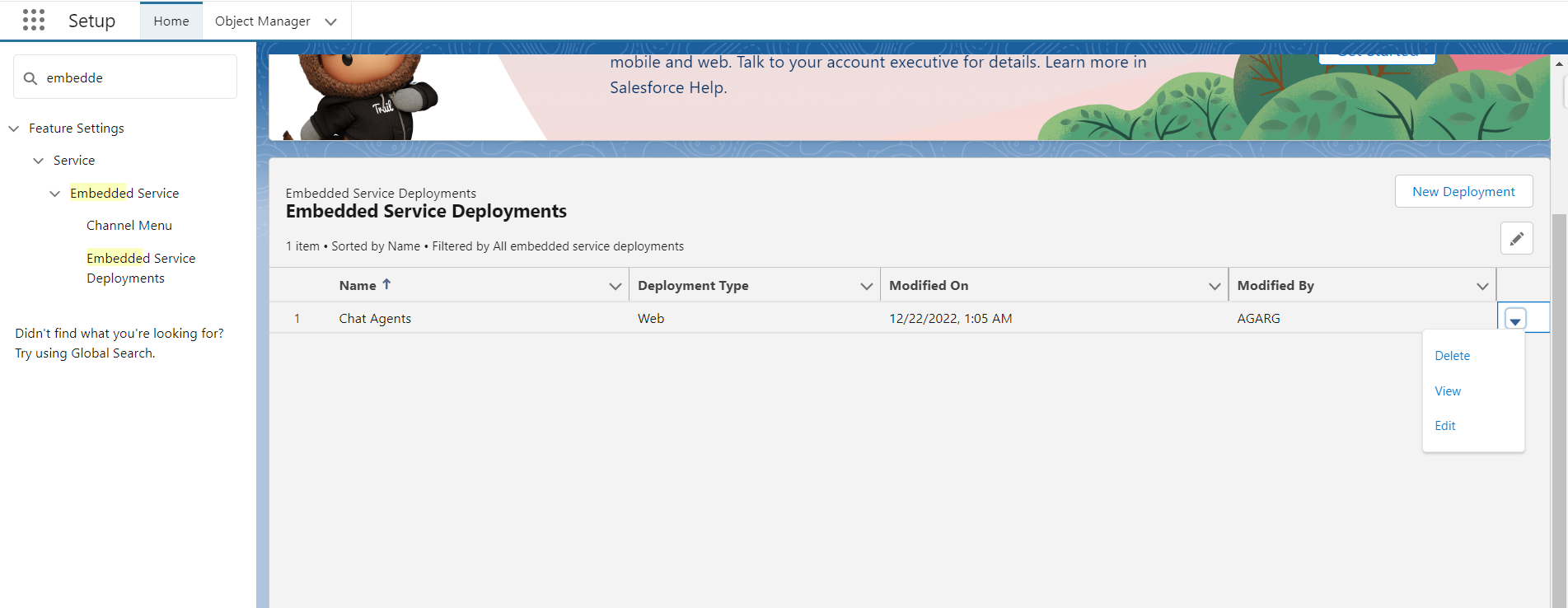Open Object Manager tab dropdown chevron
The width and height of the screenshot is (1568, 608).
(x=330, y=21)
